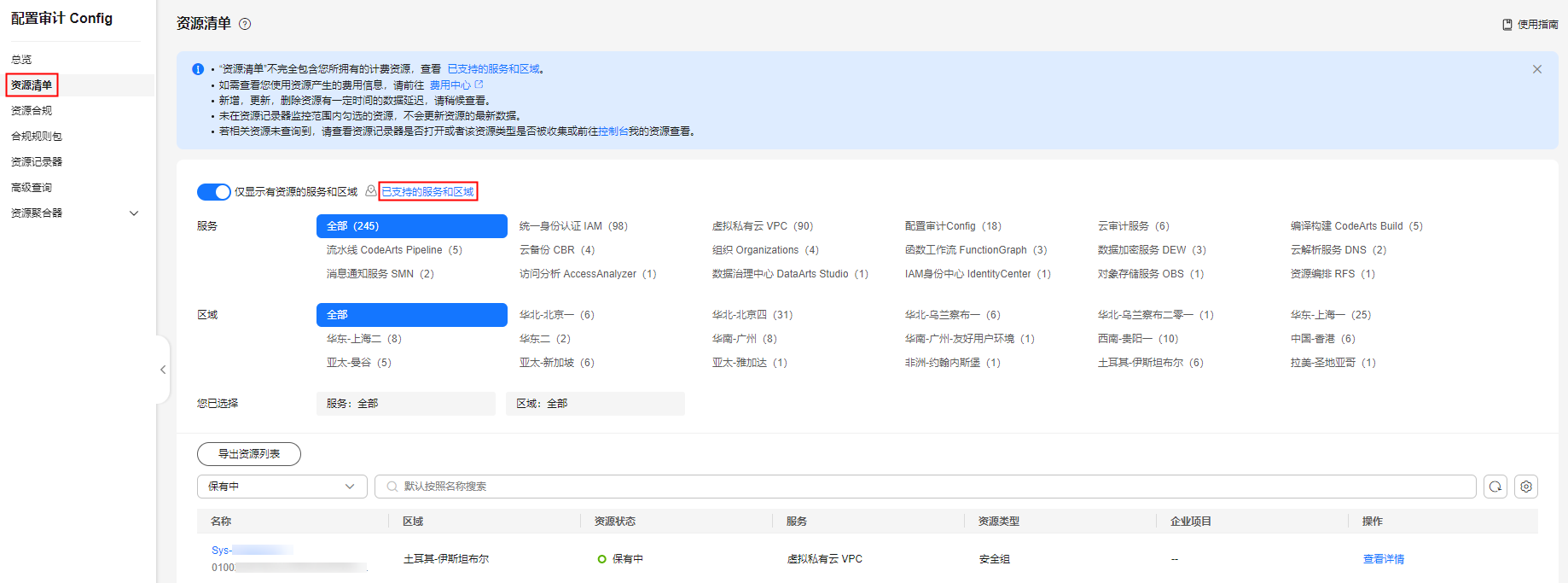This screenshot has height=583, width=1568.
Task: Filter by 统一身份认证 IAM (98)
Action: 573,226
